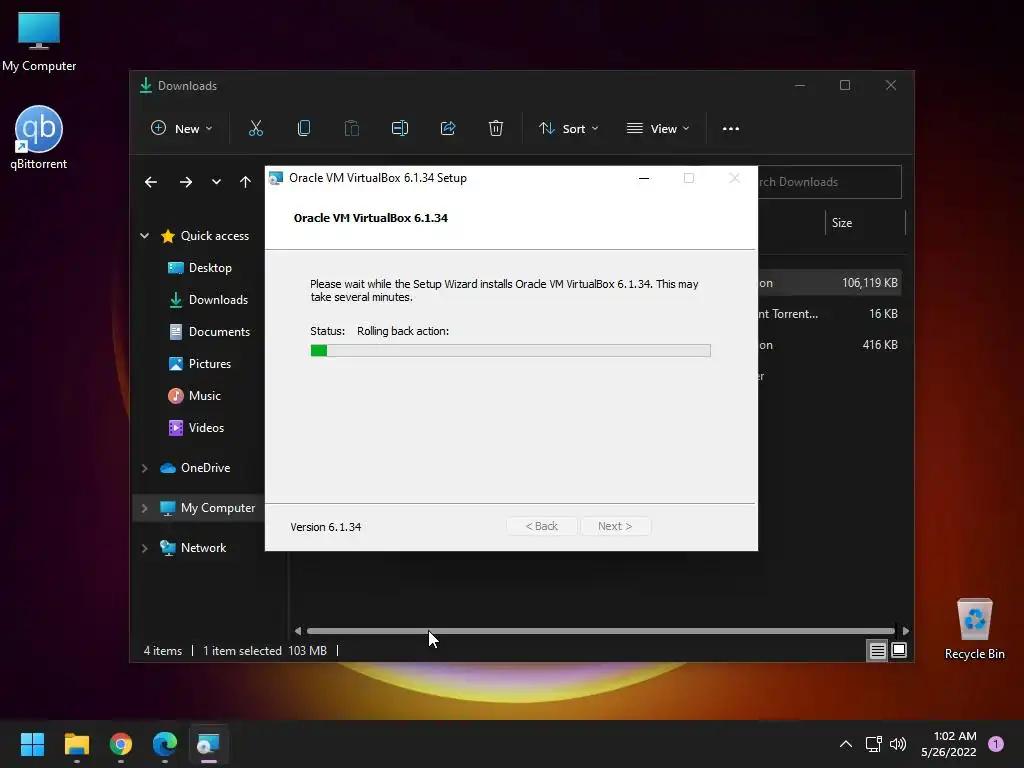Click the disabled Back button in setup
Viewport: 1024px width, 768px height.
(541, 526)
